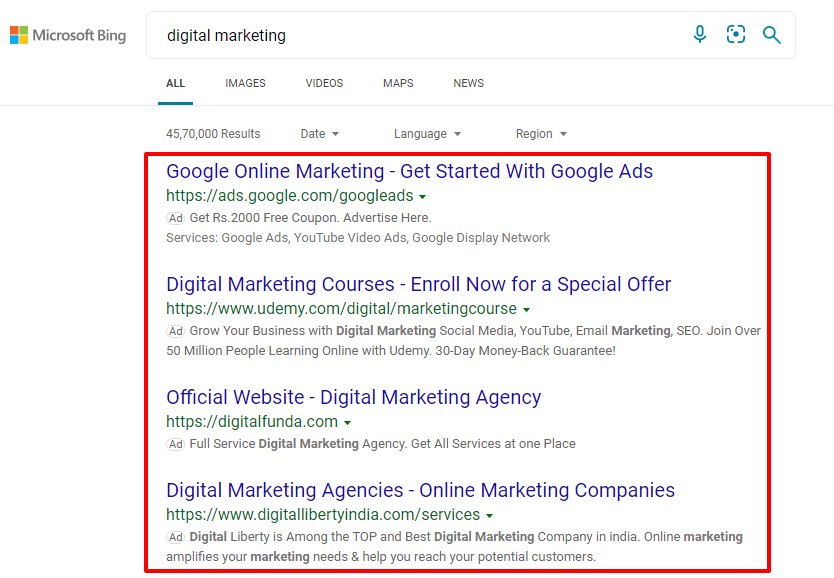Expand the Language filter dropdown
The image size is (834, 578).
point(427,134)
